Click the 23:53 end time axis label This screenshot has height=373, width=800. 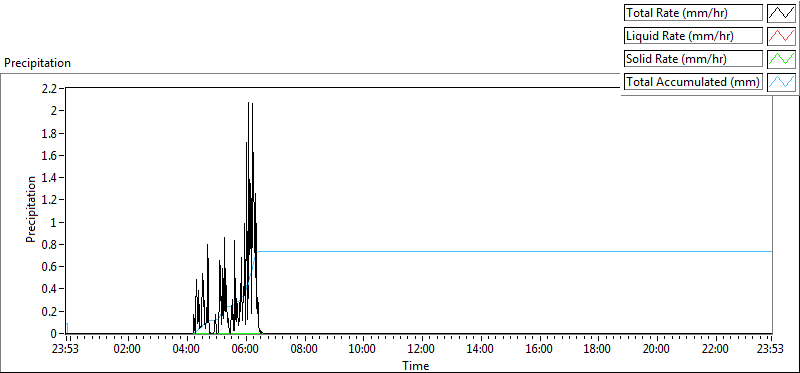(770, 349)
